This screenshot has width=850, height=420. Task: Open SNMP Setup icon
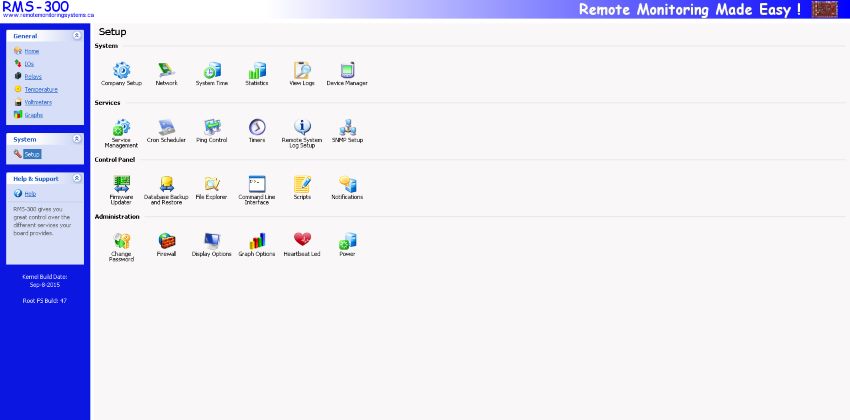click(347, 128)
